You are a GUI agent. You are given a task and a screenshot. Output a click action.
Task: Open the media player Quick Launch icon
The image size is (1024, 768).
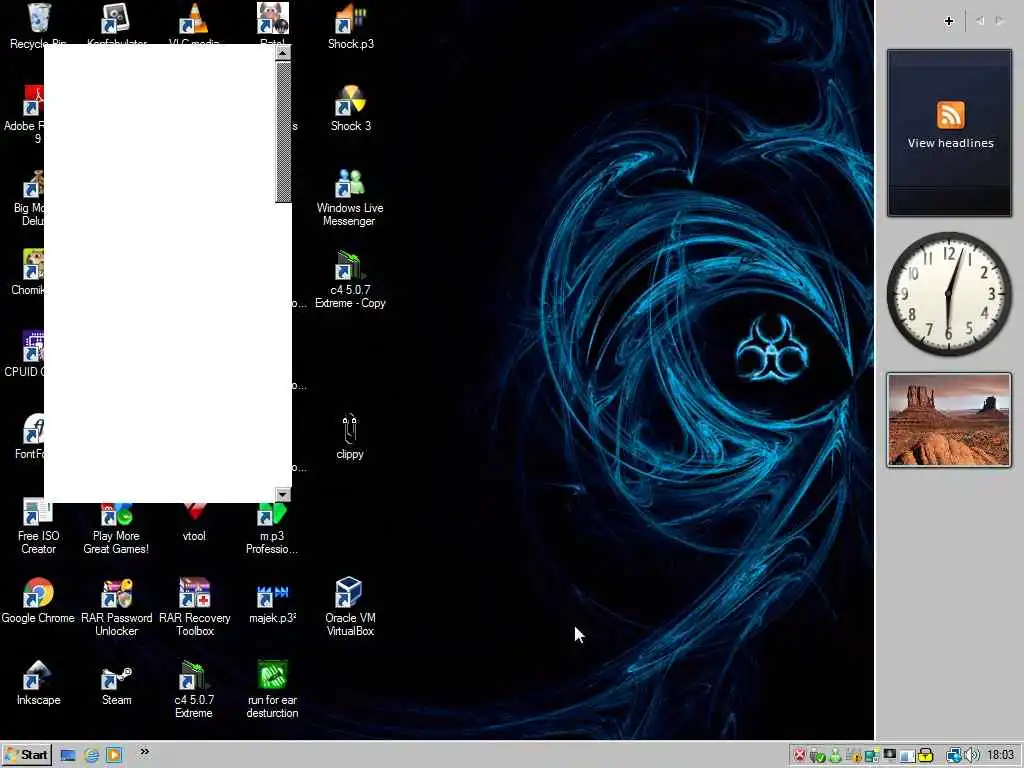point(114,756)
